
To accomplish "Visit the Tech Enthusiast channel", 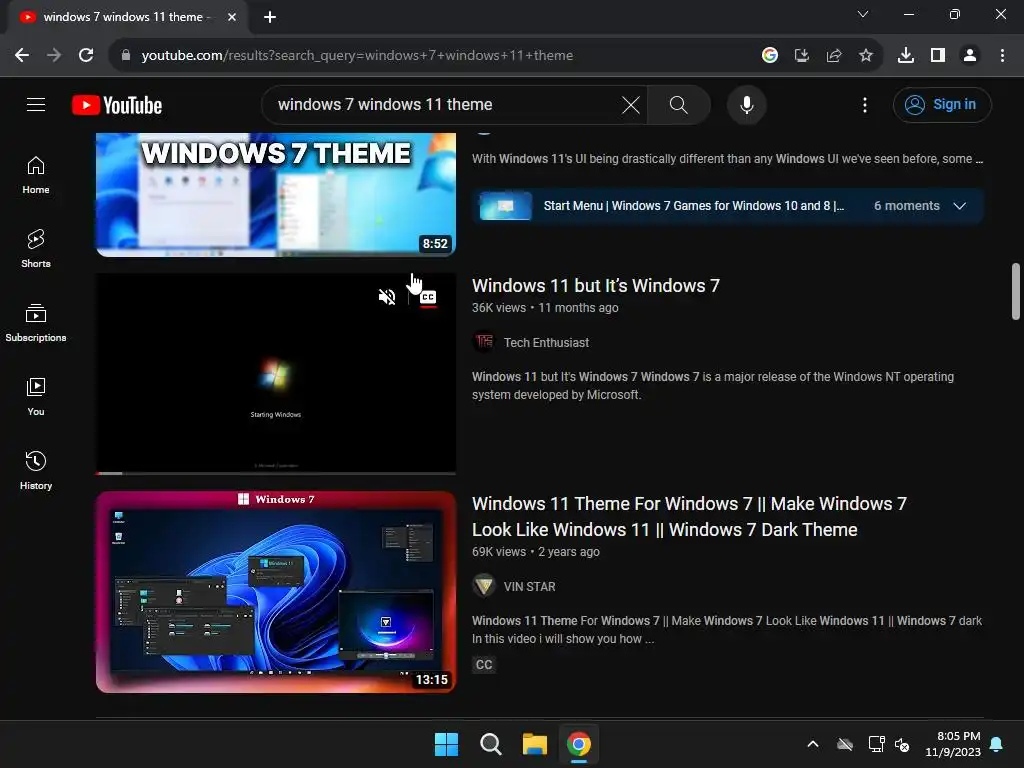I will click(x=546, y=342).
